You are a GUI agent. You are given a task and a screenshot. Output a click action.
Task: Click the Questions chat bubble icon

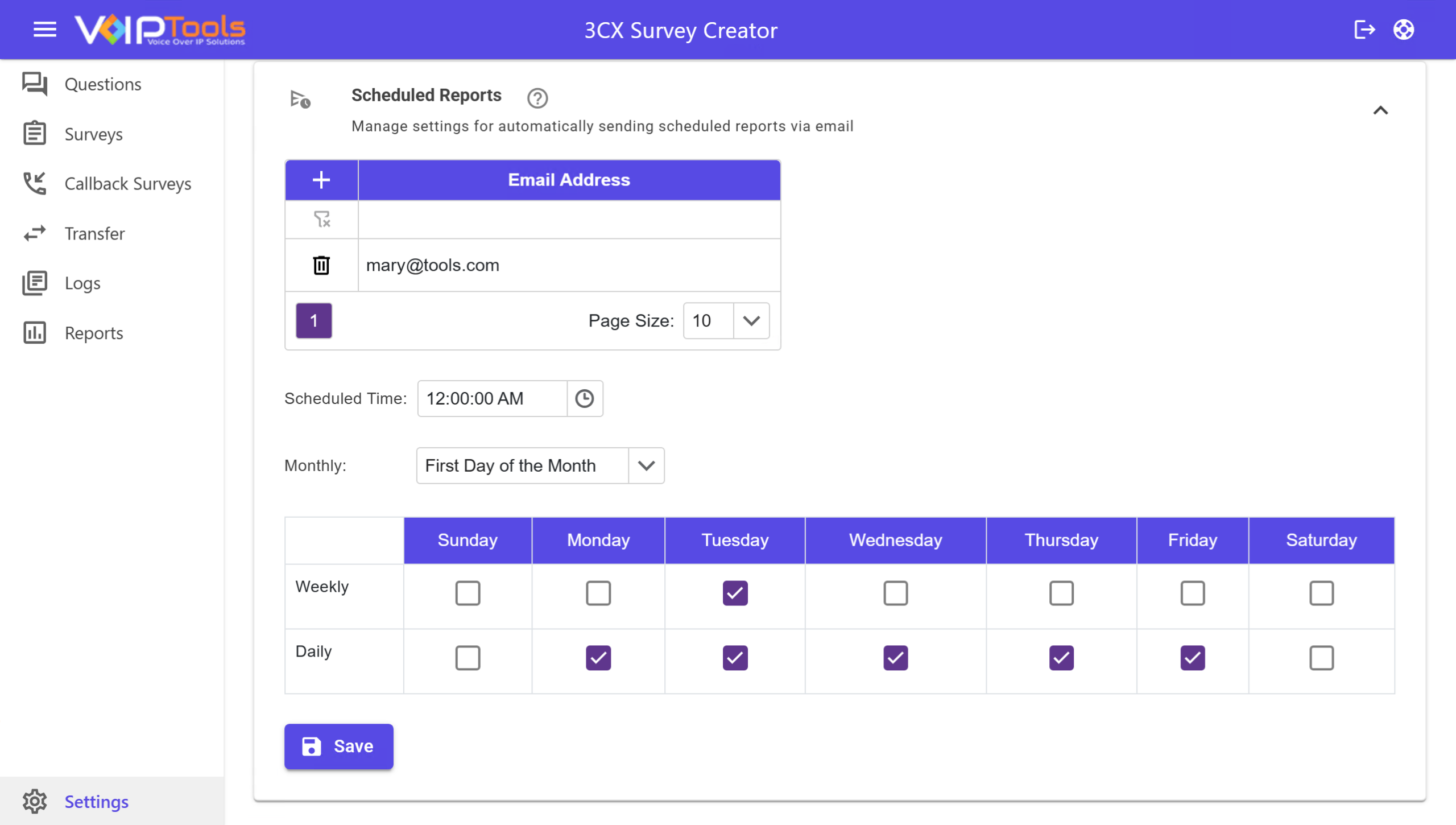click(35, 84)
